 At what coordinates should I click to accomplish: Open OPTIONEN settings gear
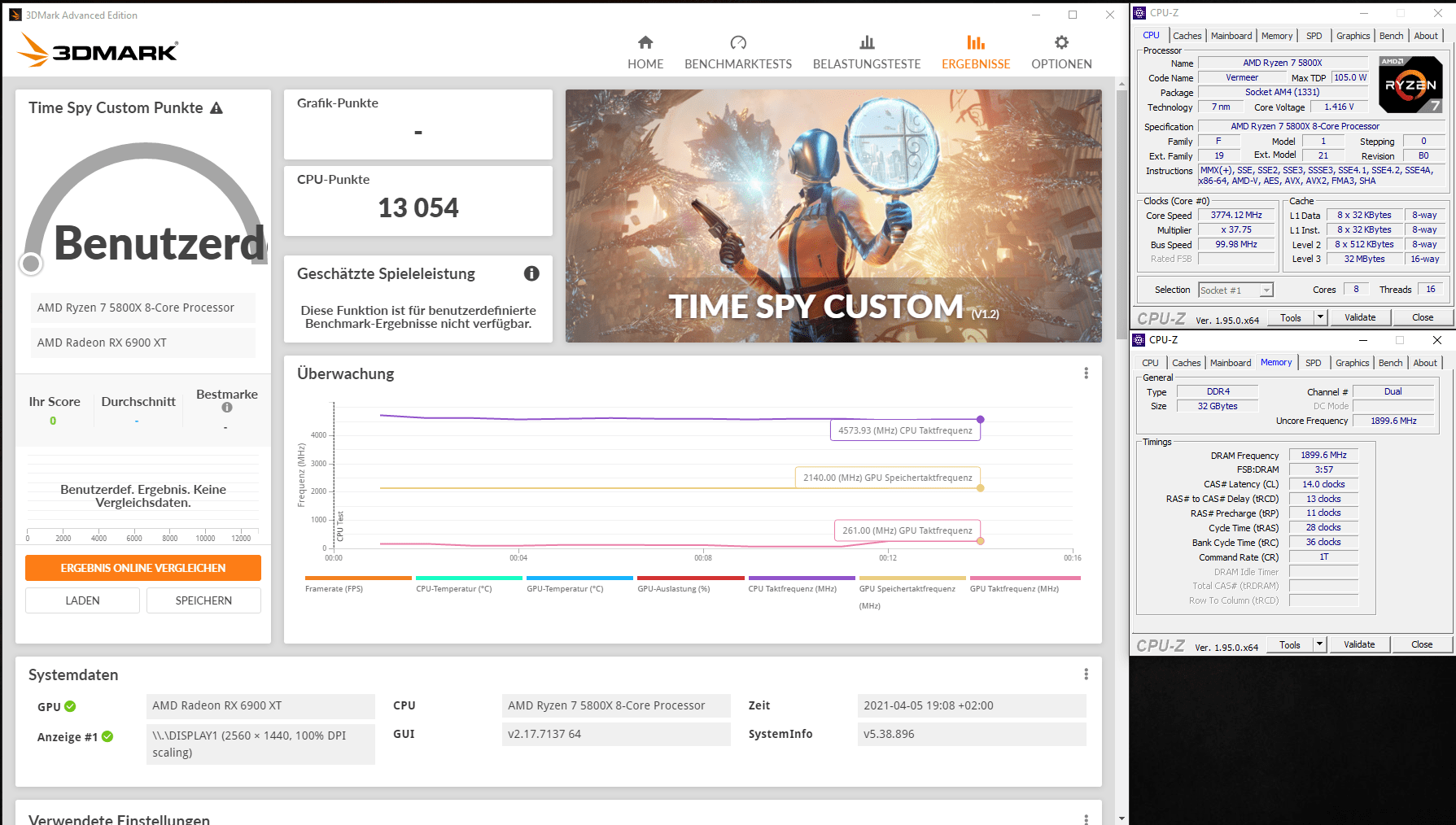(1061, 52)
